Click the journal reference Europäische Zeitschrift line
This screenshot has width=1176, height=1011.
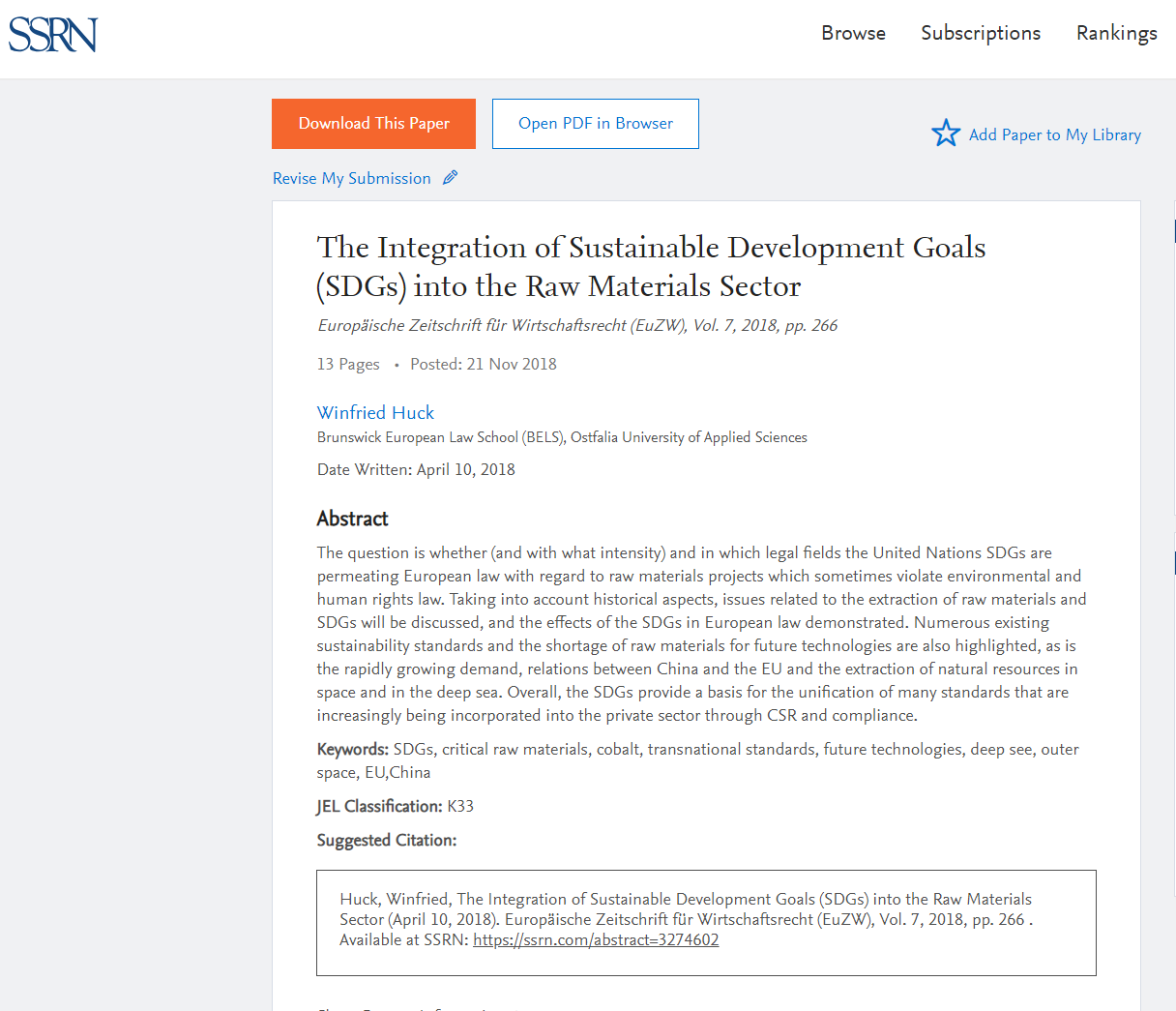577,325
